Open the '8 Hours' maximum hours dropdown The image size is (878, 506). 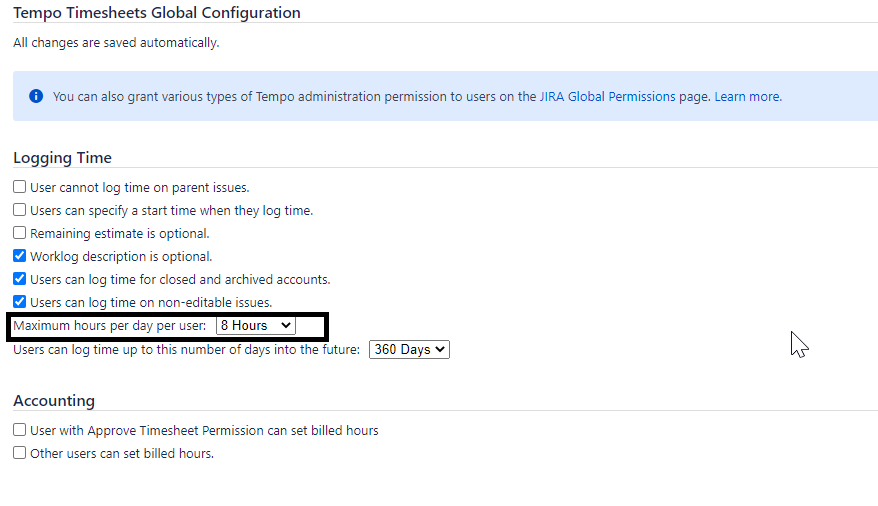point(256,326)
